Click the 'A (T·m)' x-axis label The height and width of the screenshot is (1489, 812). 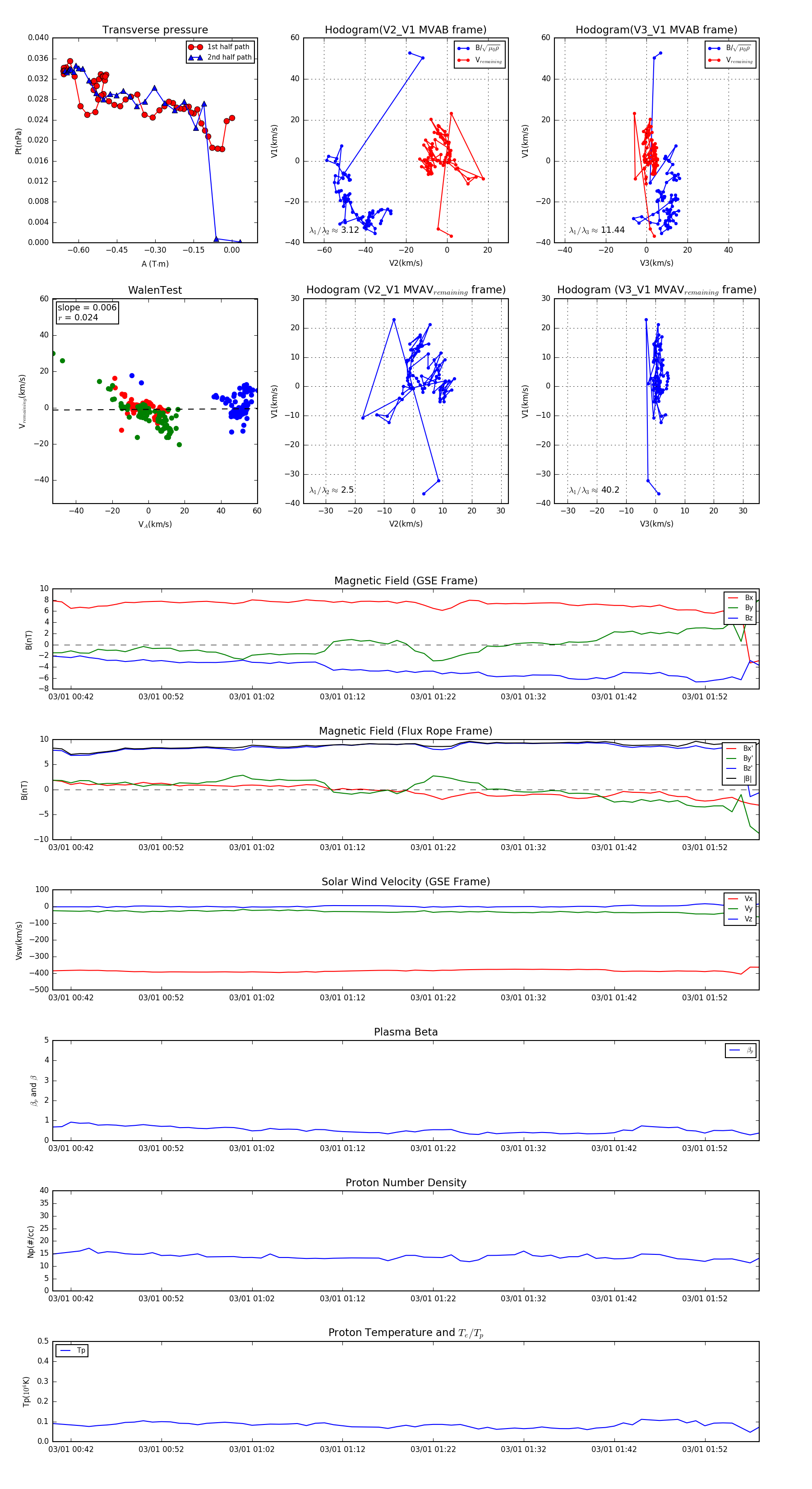(155, 264)
